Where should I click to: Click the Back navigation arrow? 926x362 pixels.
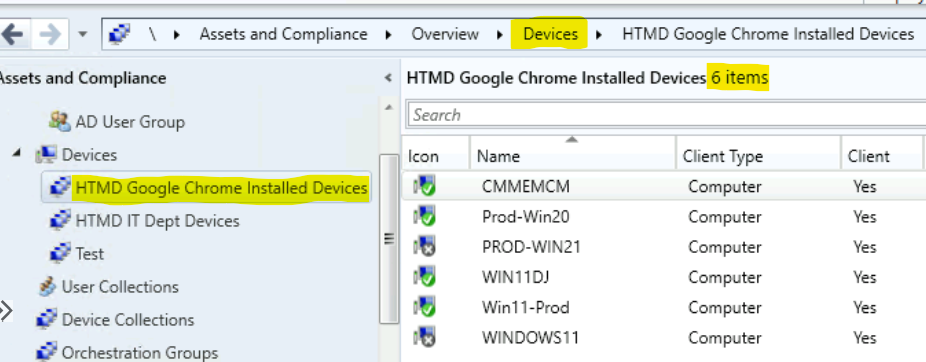(12, 34)
